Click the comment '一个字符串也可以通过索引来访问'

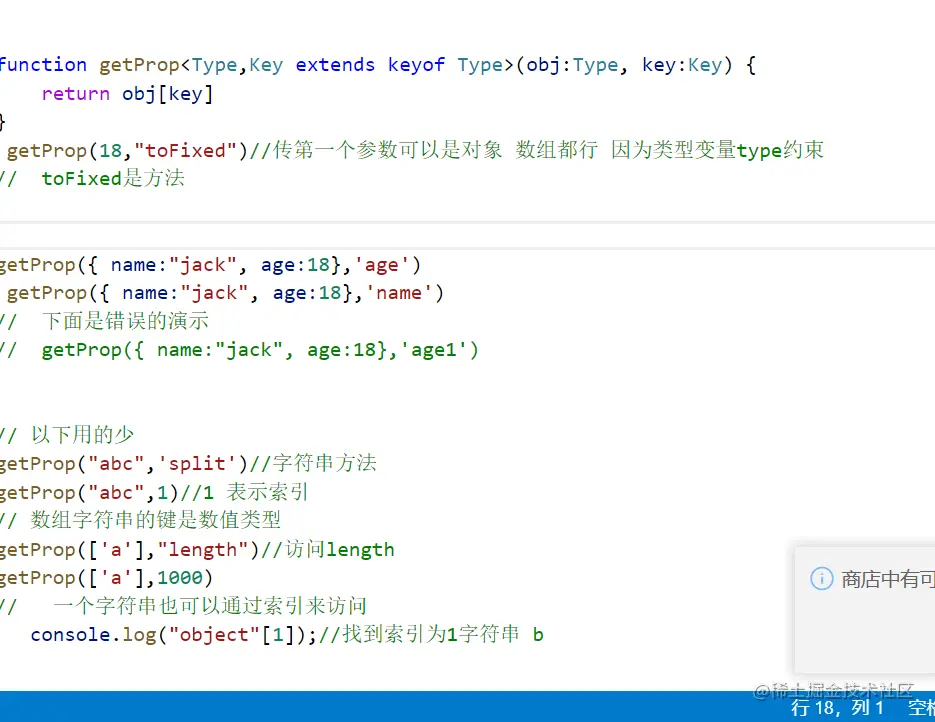click(210, 606)
